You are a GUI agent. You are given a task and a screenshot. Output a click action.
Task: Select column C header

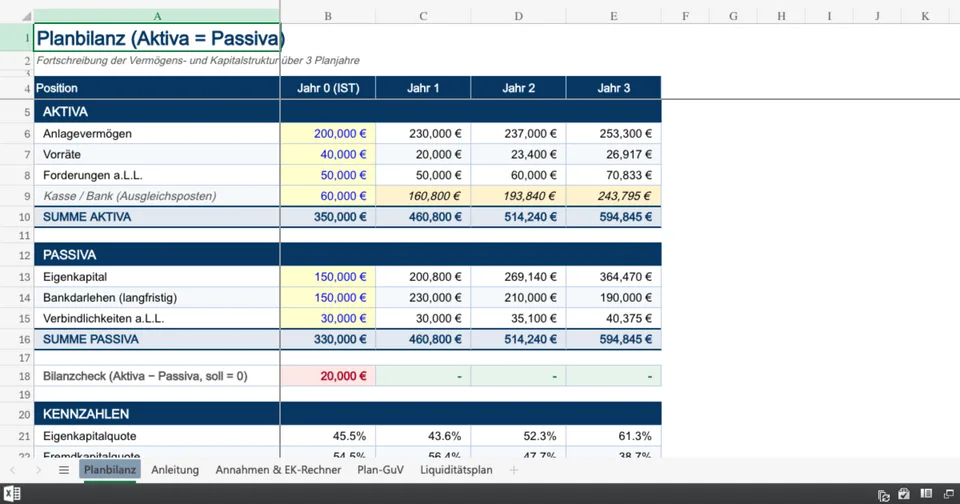pyautogui.click(x=423, y=17)
